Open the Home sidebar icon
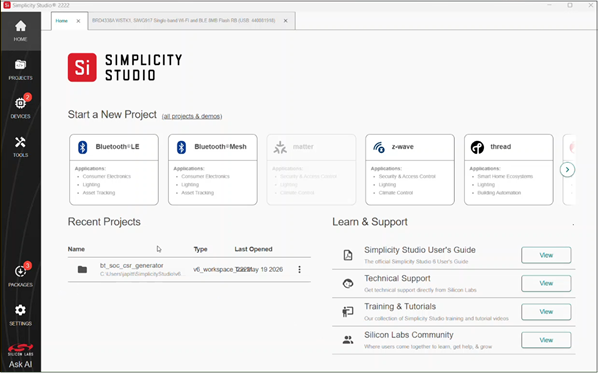The image size is (598, 373). (x=21, y=31)
